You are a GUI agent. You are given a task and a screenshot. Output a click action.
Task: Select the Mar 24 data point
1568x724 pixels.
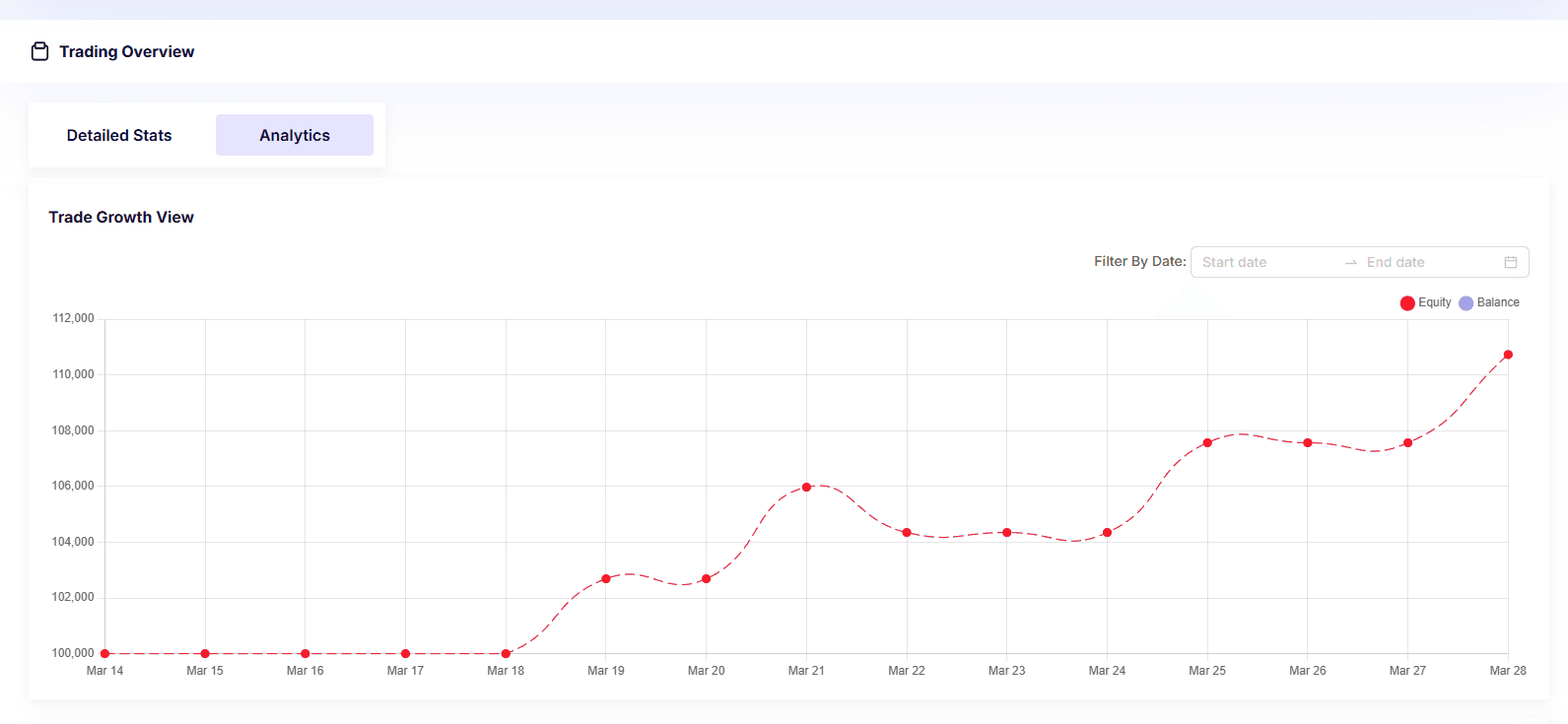tap(1107, 533)
